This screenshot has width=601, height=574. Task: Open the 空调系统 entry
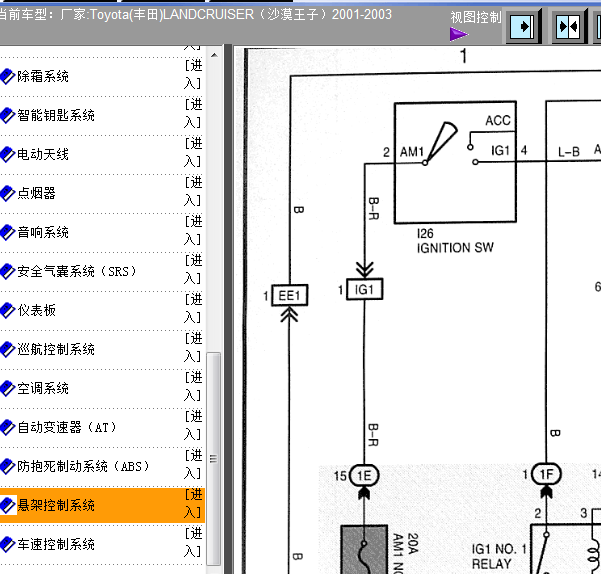point(43,389)
